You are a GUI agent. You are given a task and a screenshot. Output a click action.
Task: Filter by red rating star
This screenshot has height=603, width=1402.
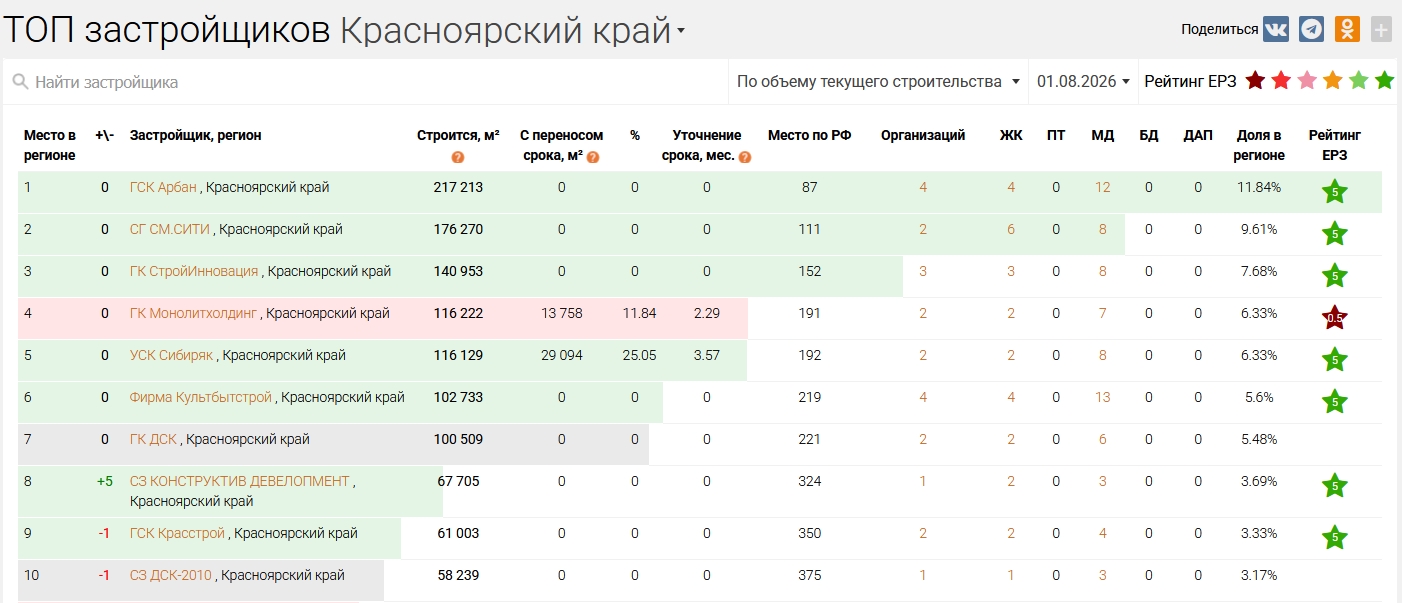coord(1281,81)
